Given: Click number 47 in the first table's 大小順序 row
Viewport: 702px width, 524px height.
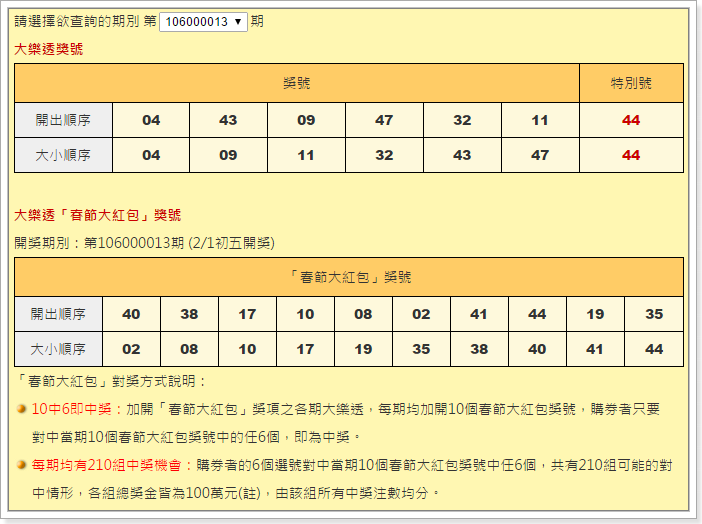Looking at the screenshot, I should click(540, 155).
